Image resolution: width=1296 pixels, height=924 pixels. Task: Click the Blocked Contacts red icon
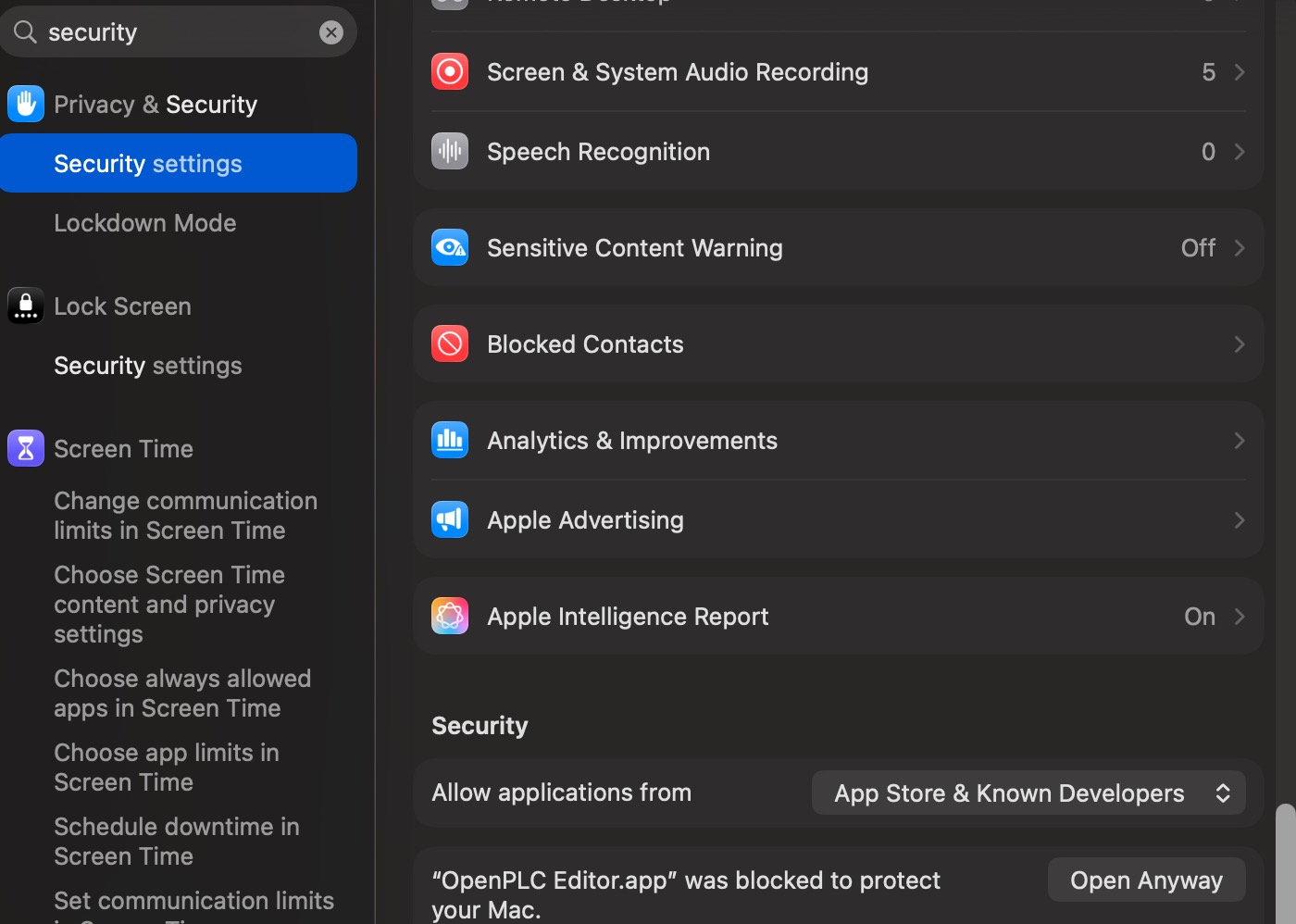coord(450,344)
